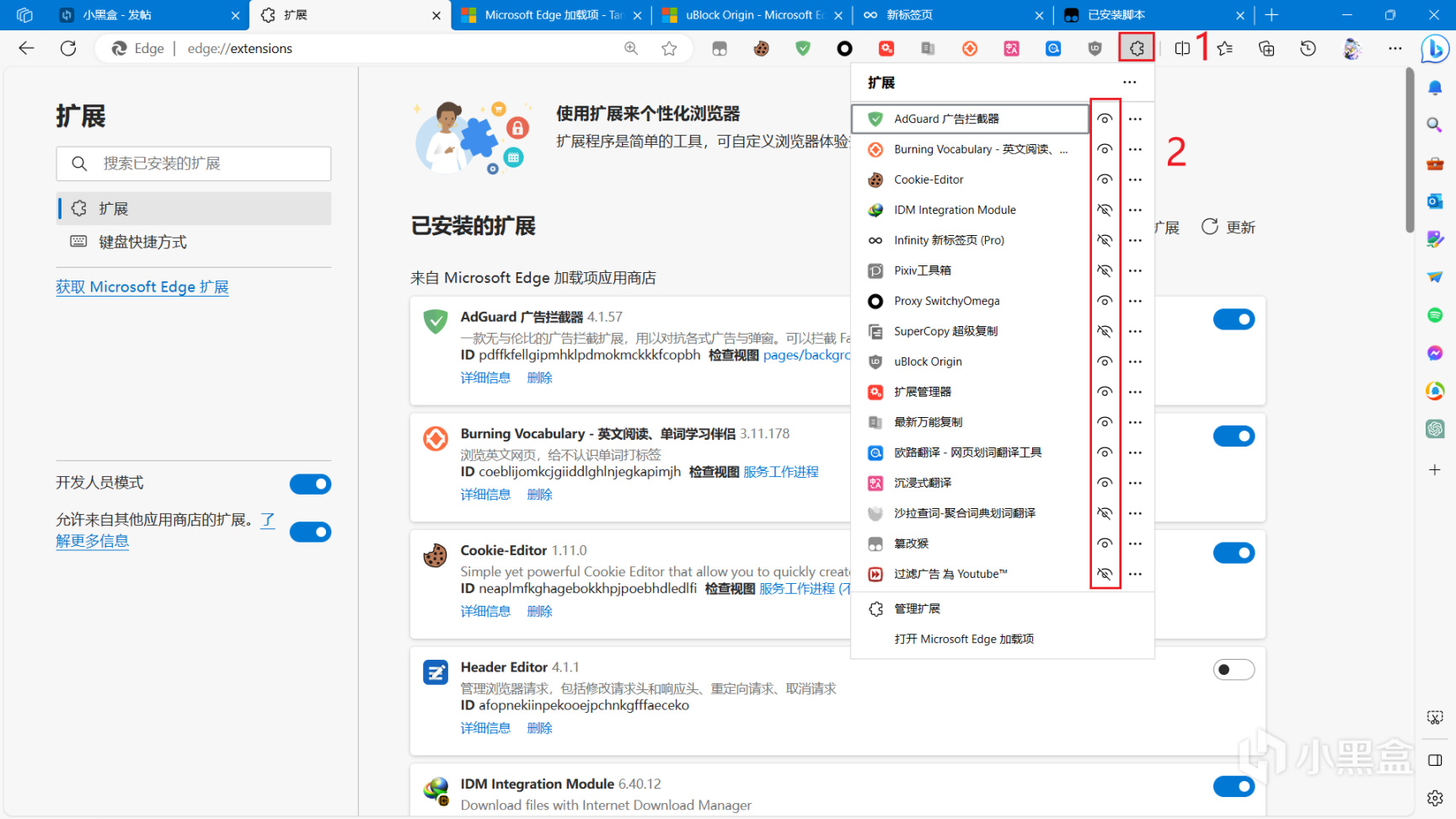Show Pixiv工具箱 in toolbar via eye icon
The height and width of the screenshot is (819, 1456).
(x=1105, y=270)
